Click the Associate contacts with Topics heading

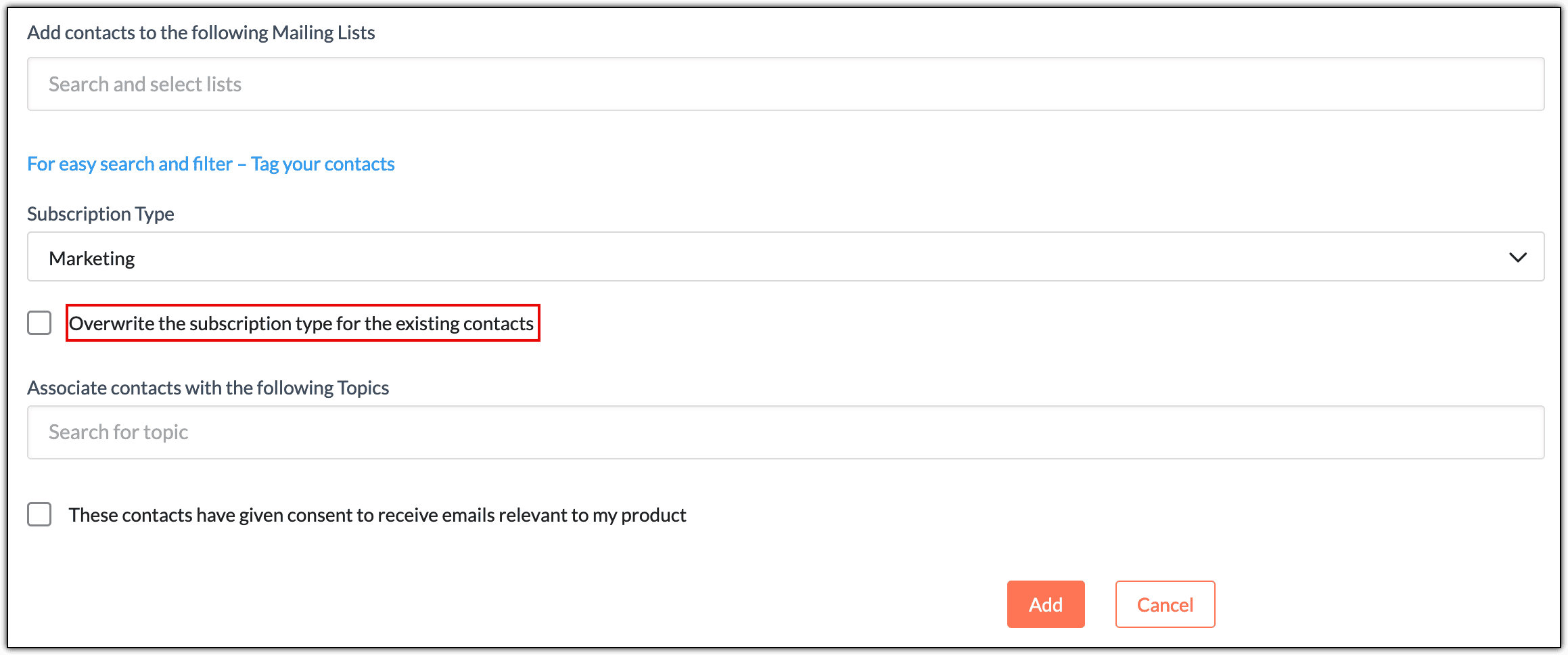pos(208,388)
